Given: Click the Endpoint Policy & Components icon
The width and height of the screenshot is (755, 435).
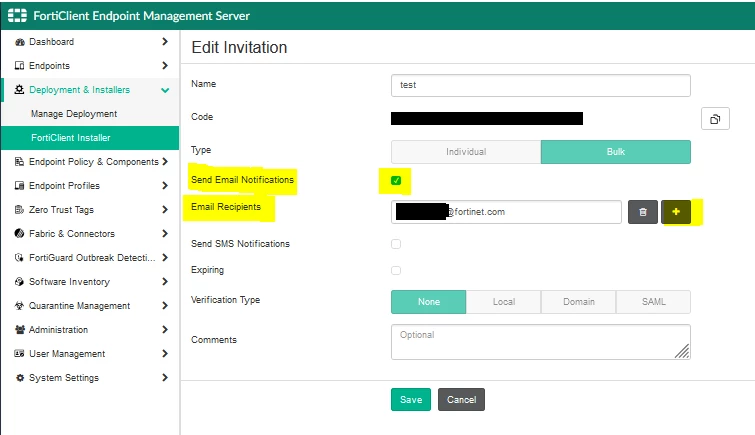Looking at the screenshot, I should [19, 161].
